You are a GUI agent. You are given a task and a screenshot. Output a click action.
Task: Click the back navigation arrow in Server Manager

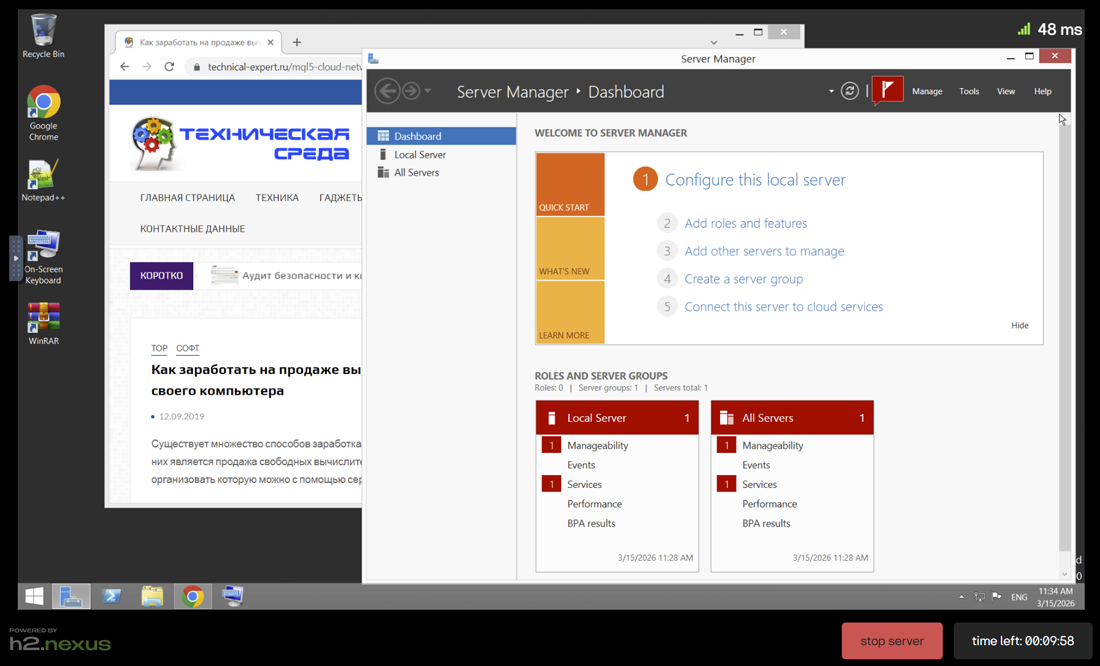387,90
